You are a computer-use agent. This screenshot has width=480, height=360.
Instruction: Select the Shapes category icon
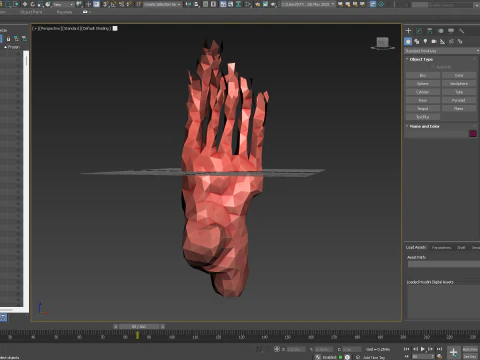[x=417, y=41]
